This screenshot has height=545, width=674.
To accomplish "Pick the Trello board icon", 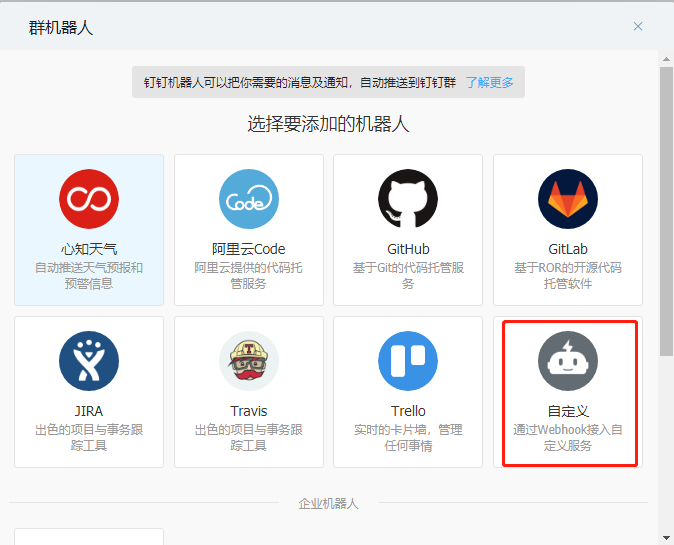I will point(408,361).
